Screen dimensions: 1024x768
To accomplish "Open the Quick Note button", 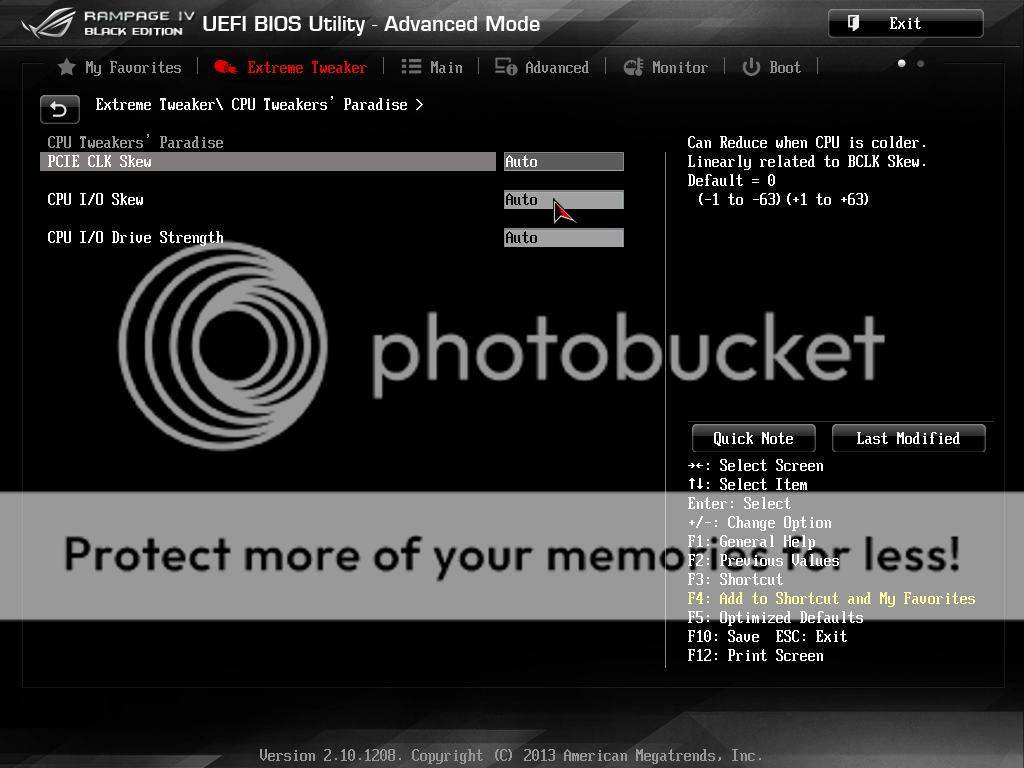I will pos(753,438).
